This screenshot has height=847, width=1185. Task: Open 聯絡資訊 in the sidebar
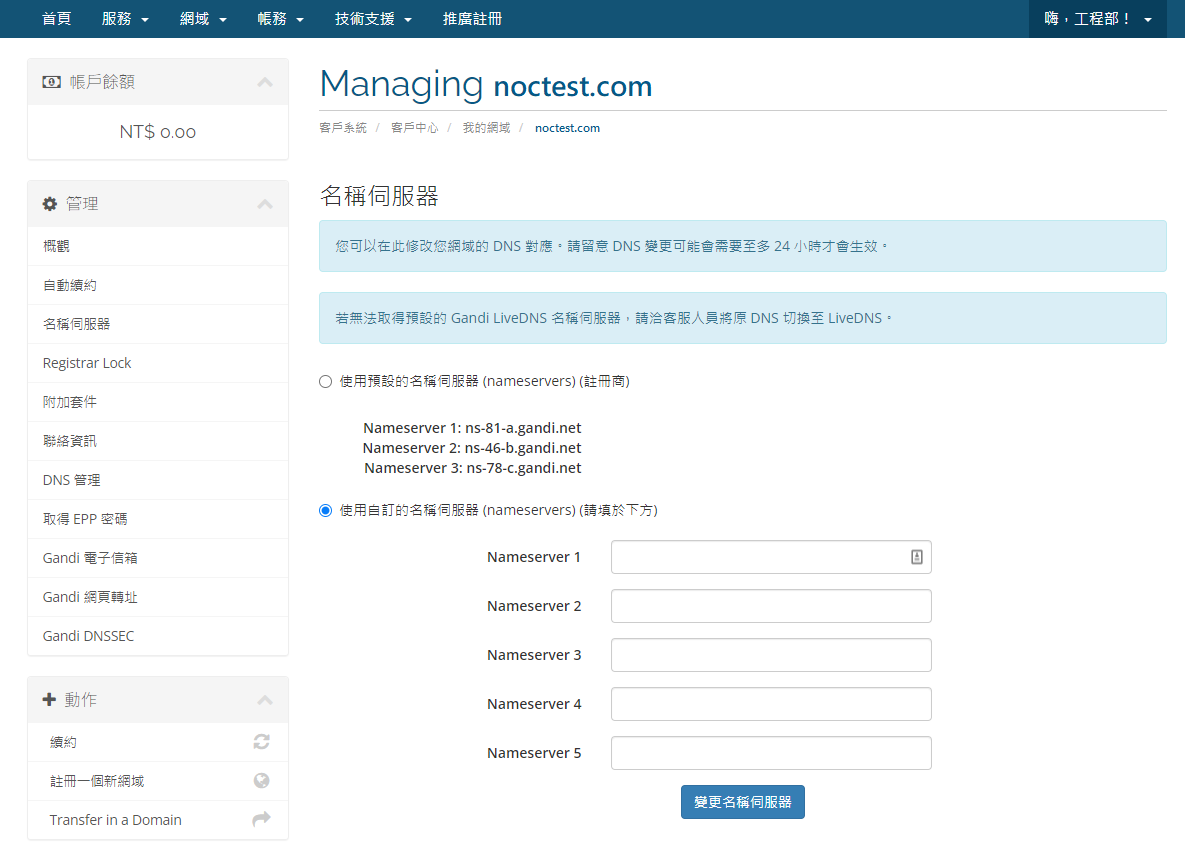[158, 441]
